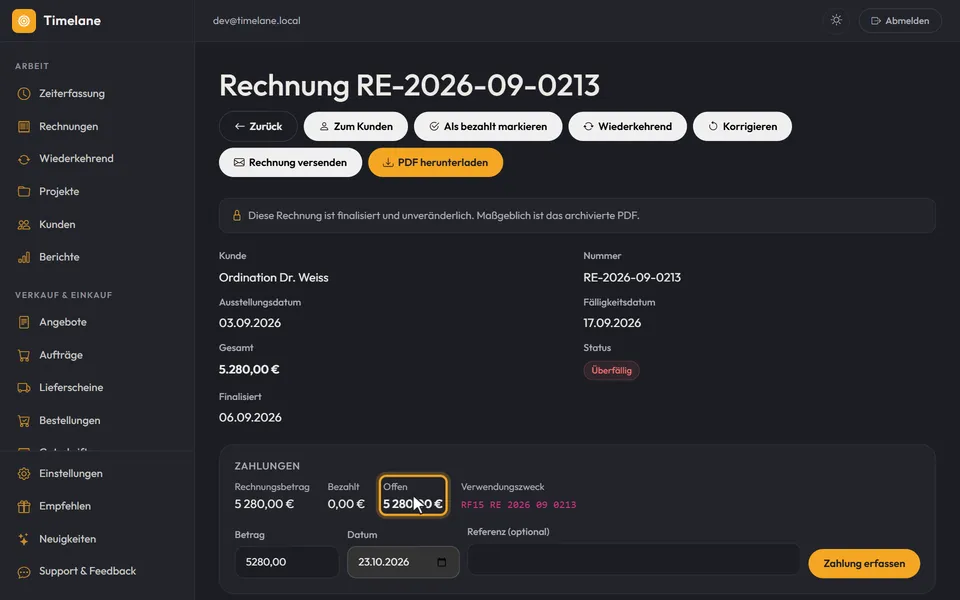Click the Zurück button

tap(258, 126)
